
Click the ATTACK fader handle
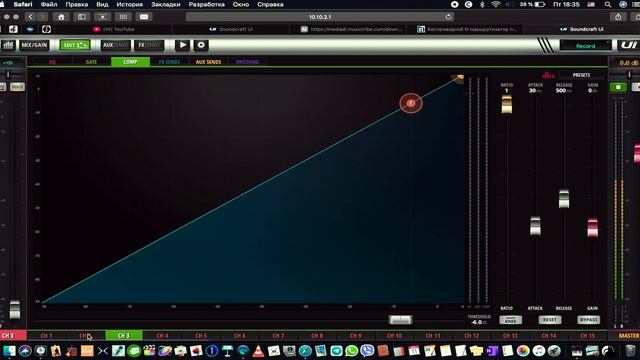point(535,226)
